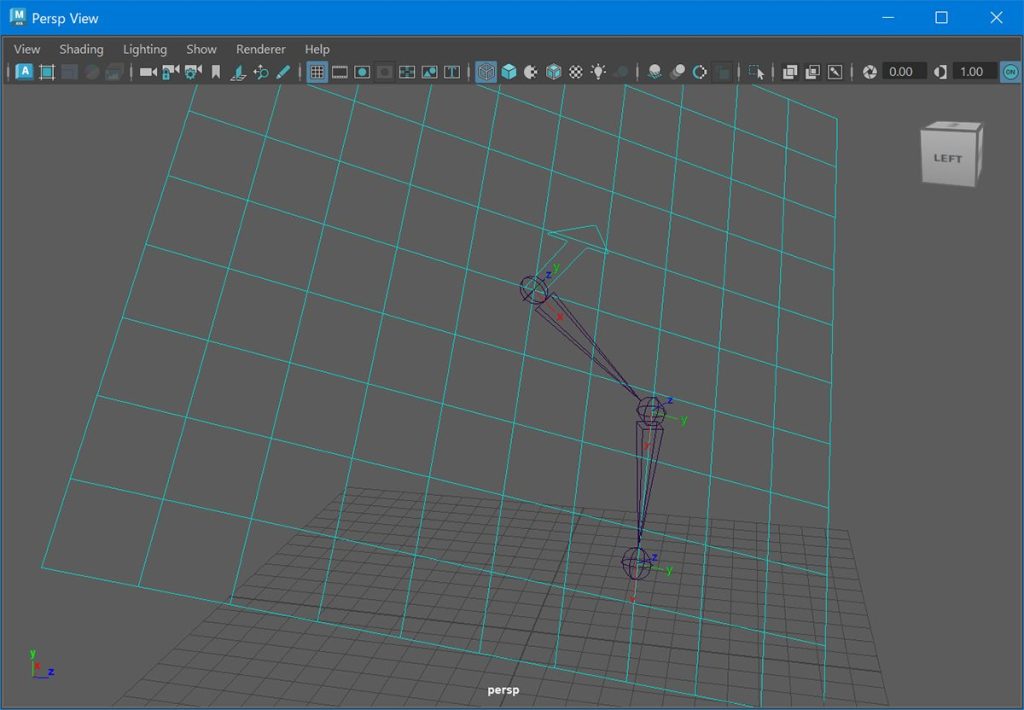
Task: Open the Lighting menu
Action: (145, 49)
